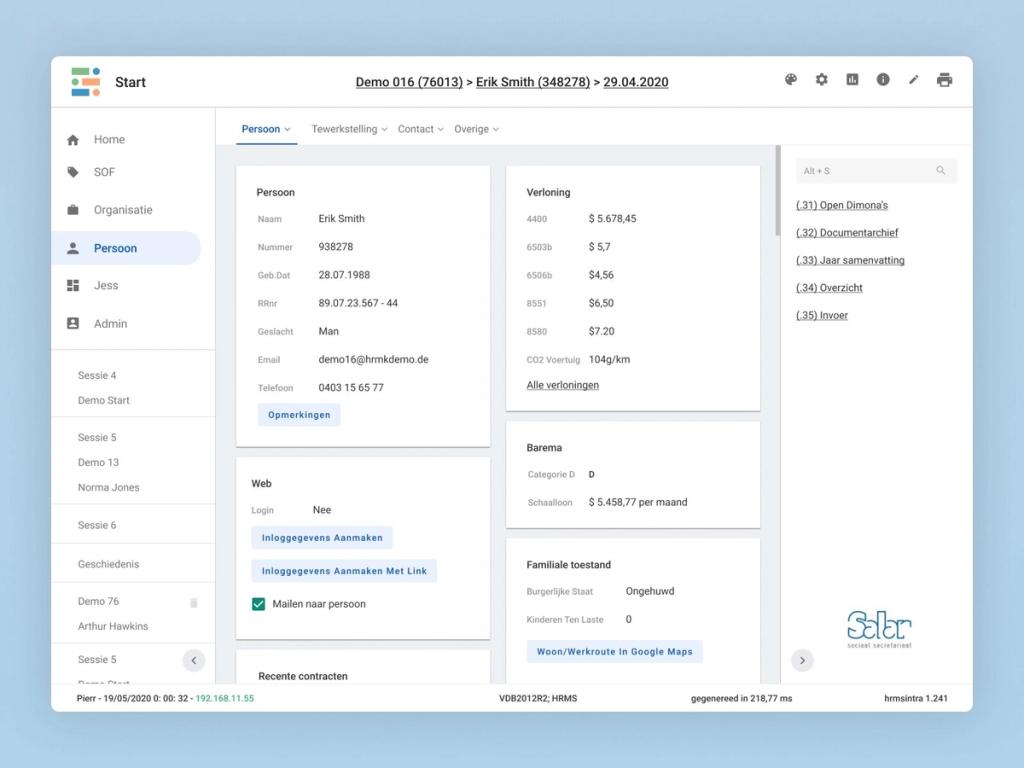
Task: Click the hrmsintra 1.241 version text
Action: click(x=916, y=698)
